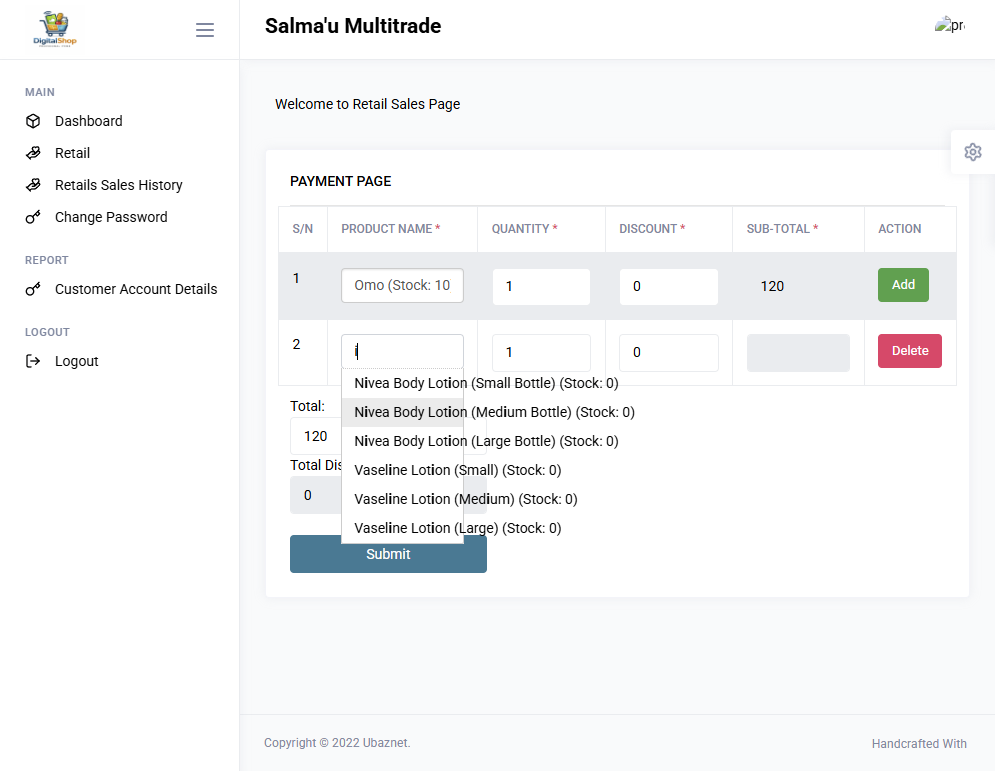The width and height of the screenshot is (995, 771).
Task: Log out via the Logout item
Action: tap(77, 361)
